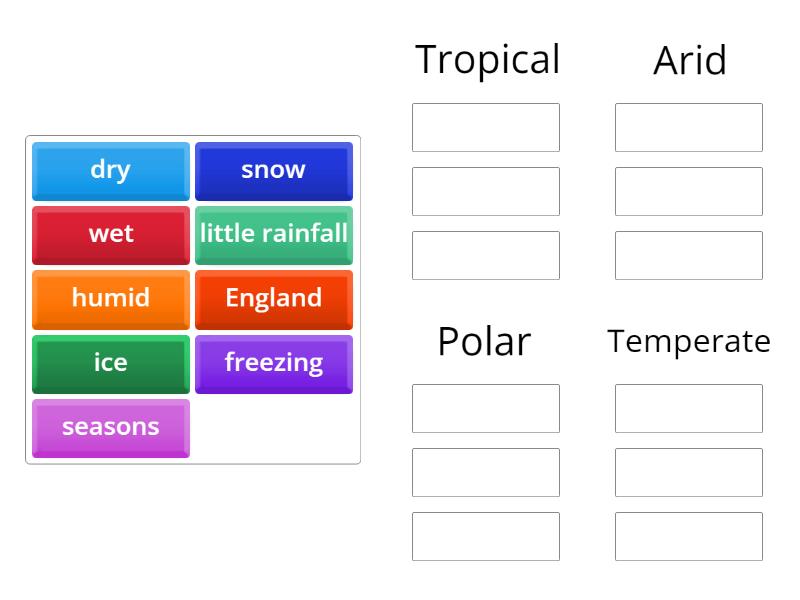Screen dimensions: 800x600
Task: Click the Arid category heading
Action: click(688, 62)
